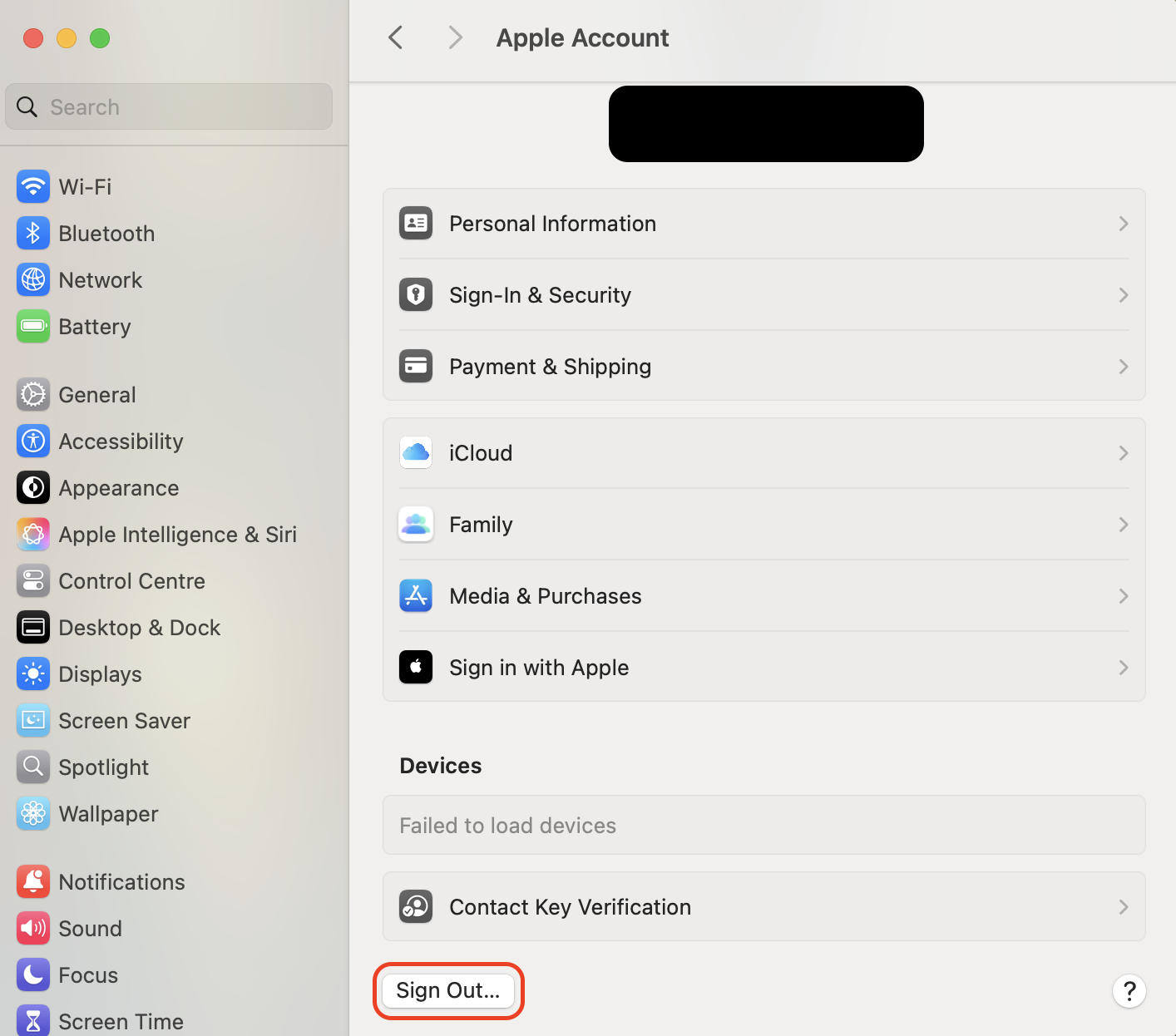Expand Personal Information with its chevron
Screen dimensions: 1176x1036
pos(1124,224)
